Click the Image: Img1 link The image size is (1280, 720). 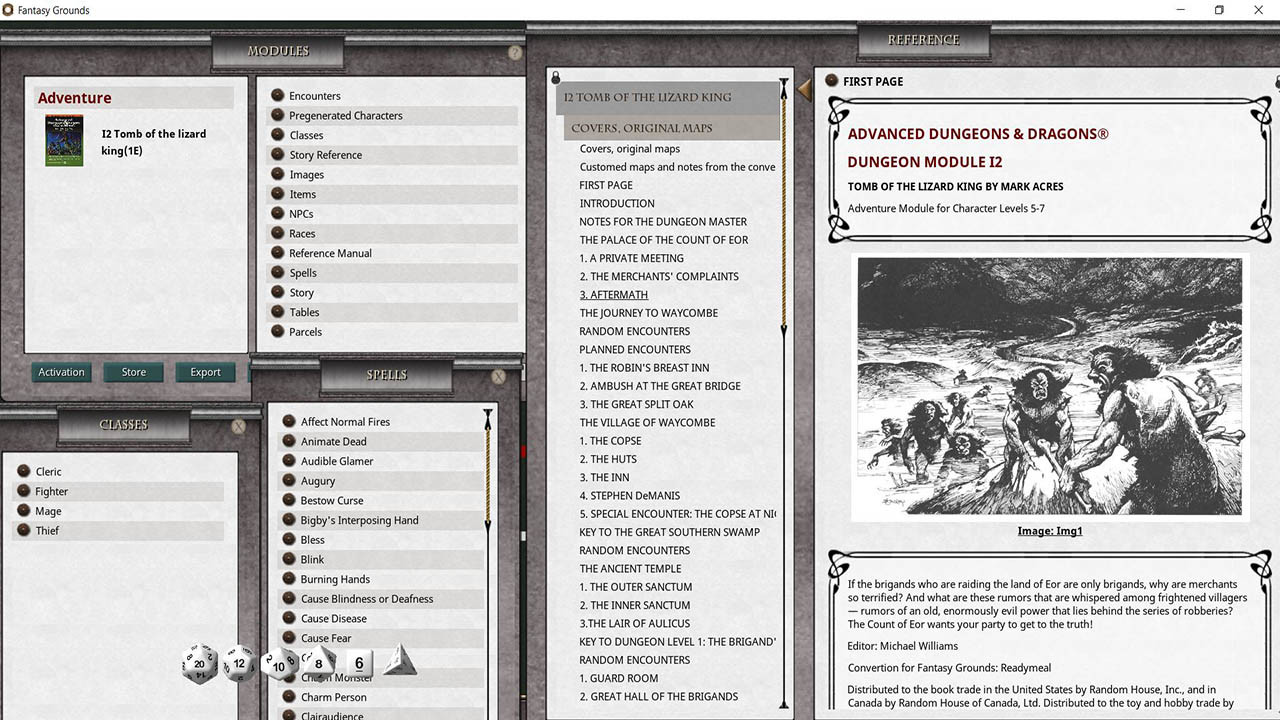click(x=1050, y=531)
